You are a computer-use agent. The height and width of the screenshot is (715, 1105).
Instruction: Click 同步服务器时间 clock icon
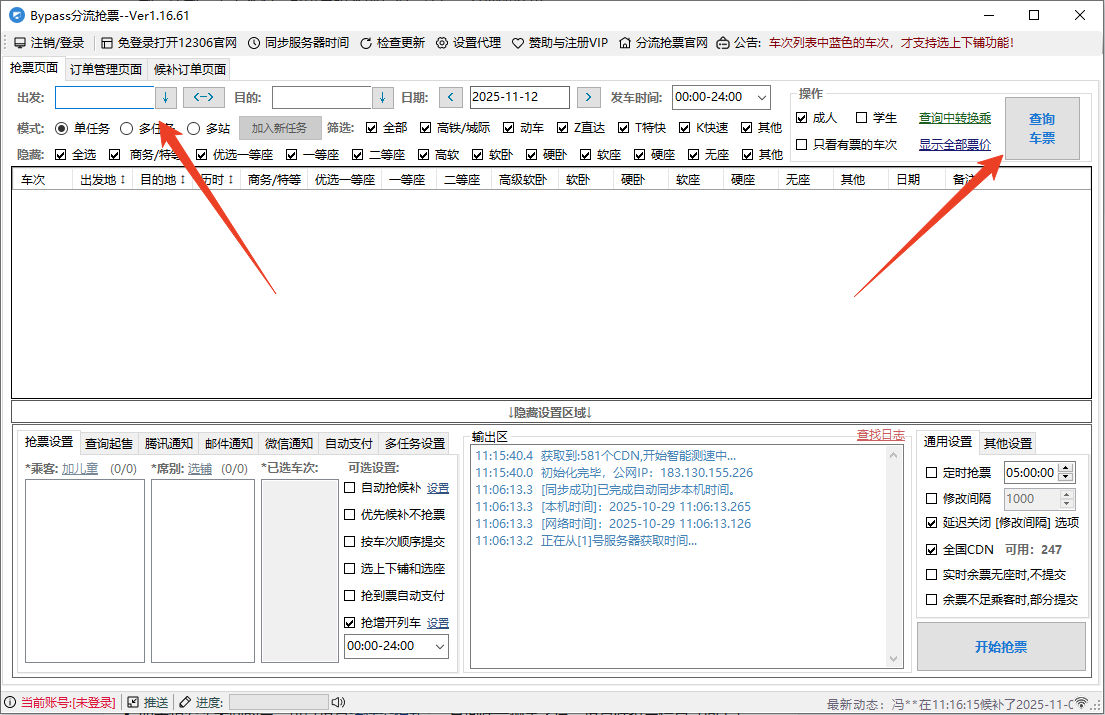pyautogui.click(x=254, y=43)
